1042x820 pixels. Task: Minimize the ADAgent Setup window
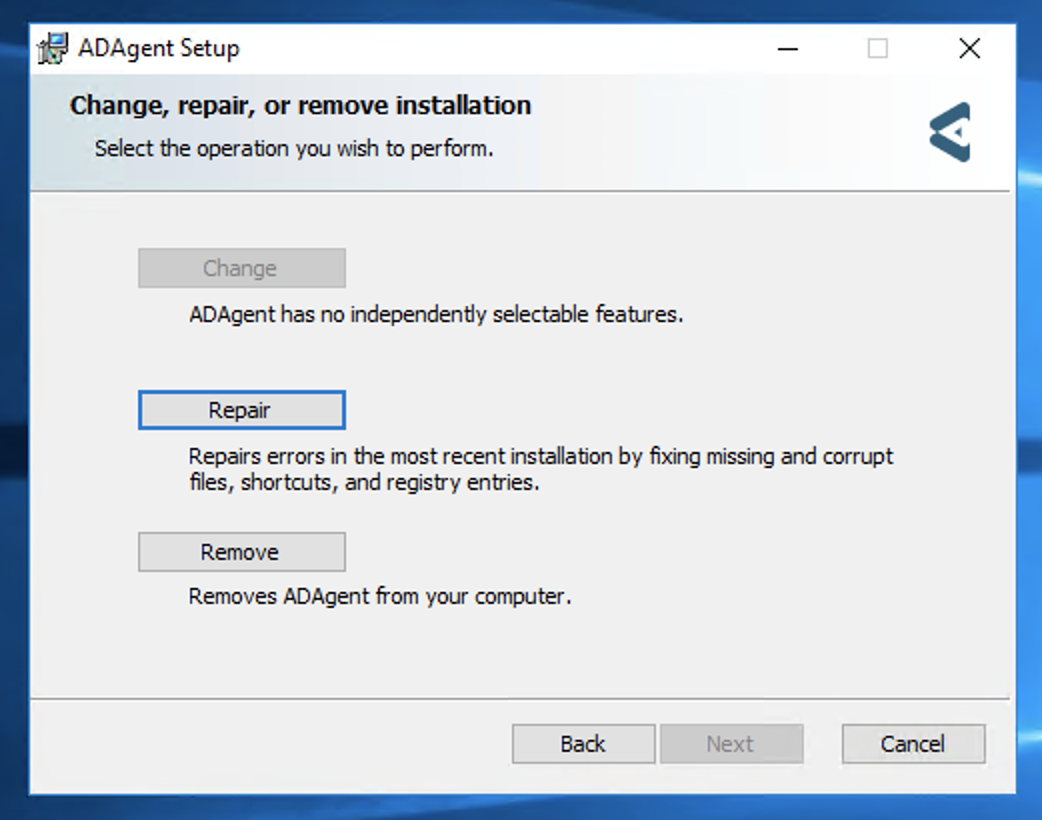tap(788, 49)
